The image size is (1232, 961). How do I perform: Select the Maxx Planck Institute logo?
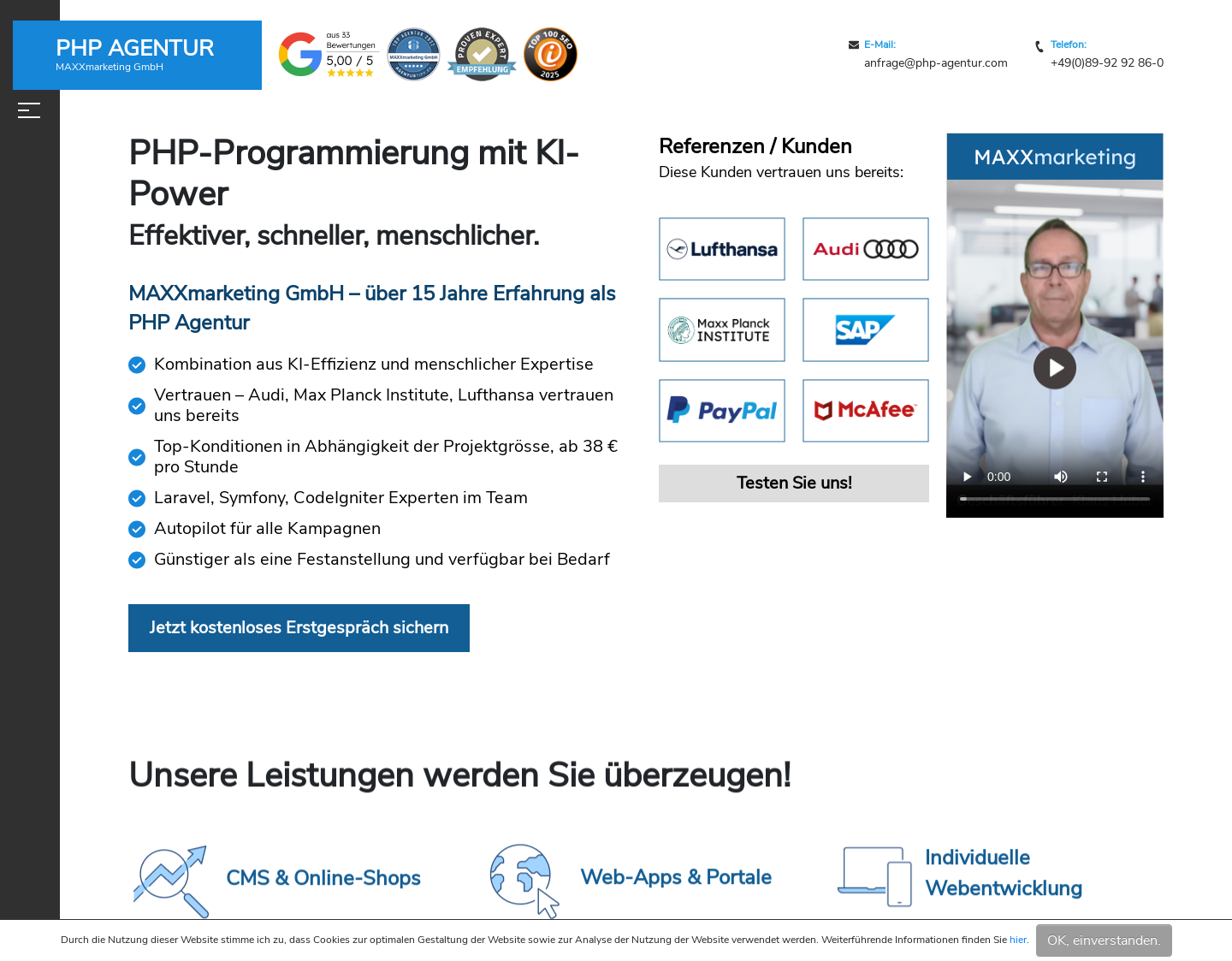point(722,329)
